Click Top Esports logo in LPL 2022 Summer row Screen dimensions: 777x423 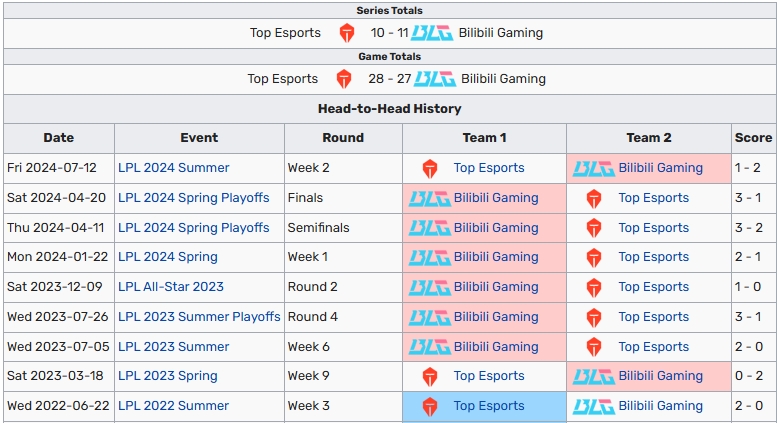[x=430, y=407]
